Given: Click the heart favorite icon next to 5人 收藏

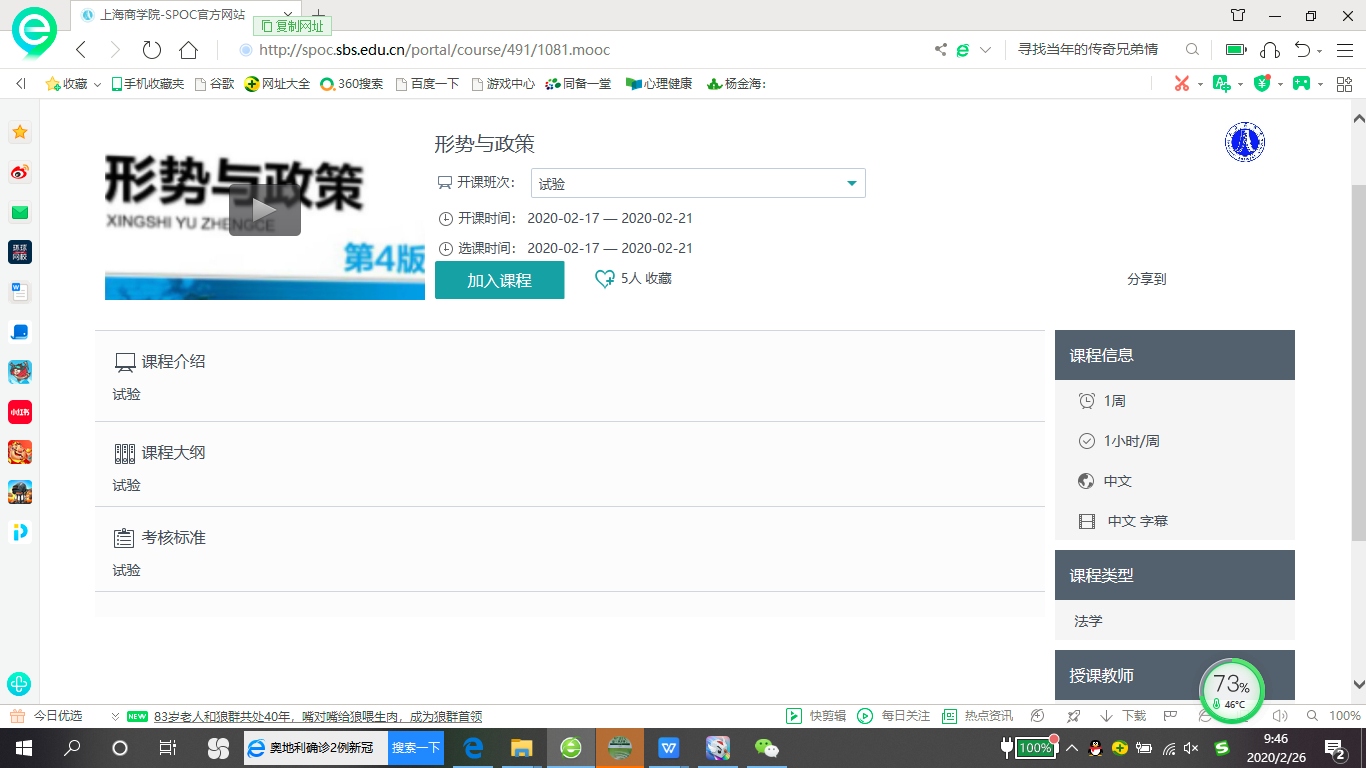Looking at the screenshot, I should tap(604, 279).
